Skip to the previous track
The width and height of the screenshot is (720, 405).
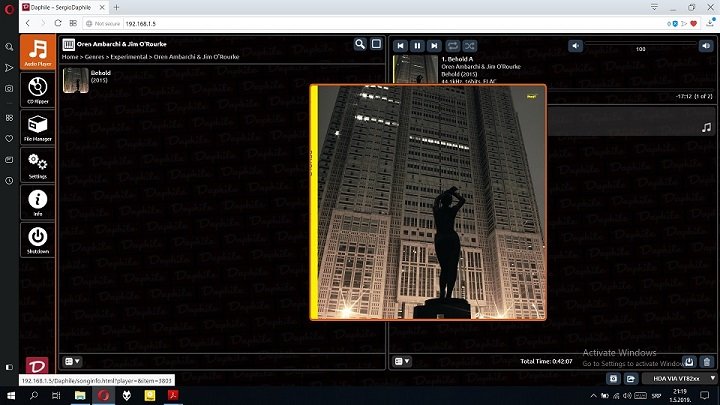coord(400,45)
